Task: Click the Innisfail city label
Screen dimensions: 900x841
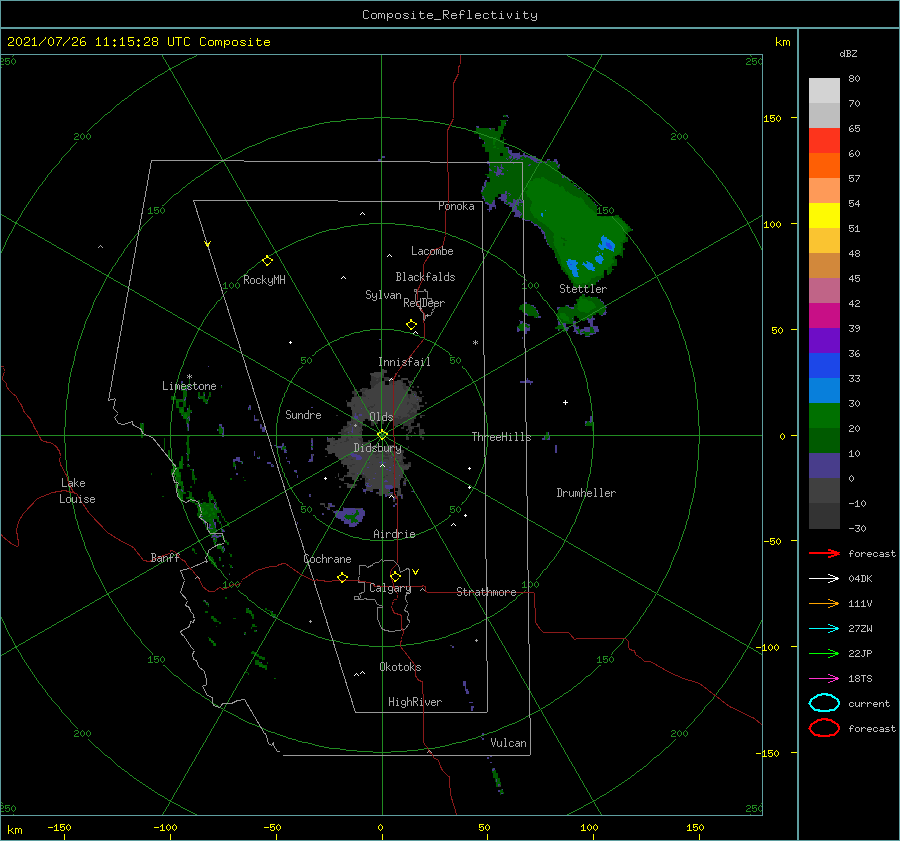Action: pyautogui.click(x=404, y=362)
